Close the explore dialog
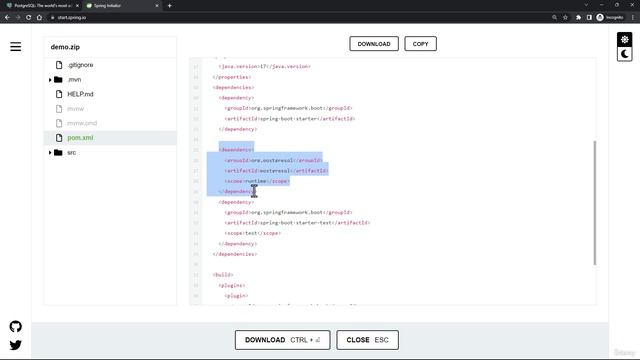Viewport: 640px width, 360px height. (367, 340)
